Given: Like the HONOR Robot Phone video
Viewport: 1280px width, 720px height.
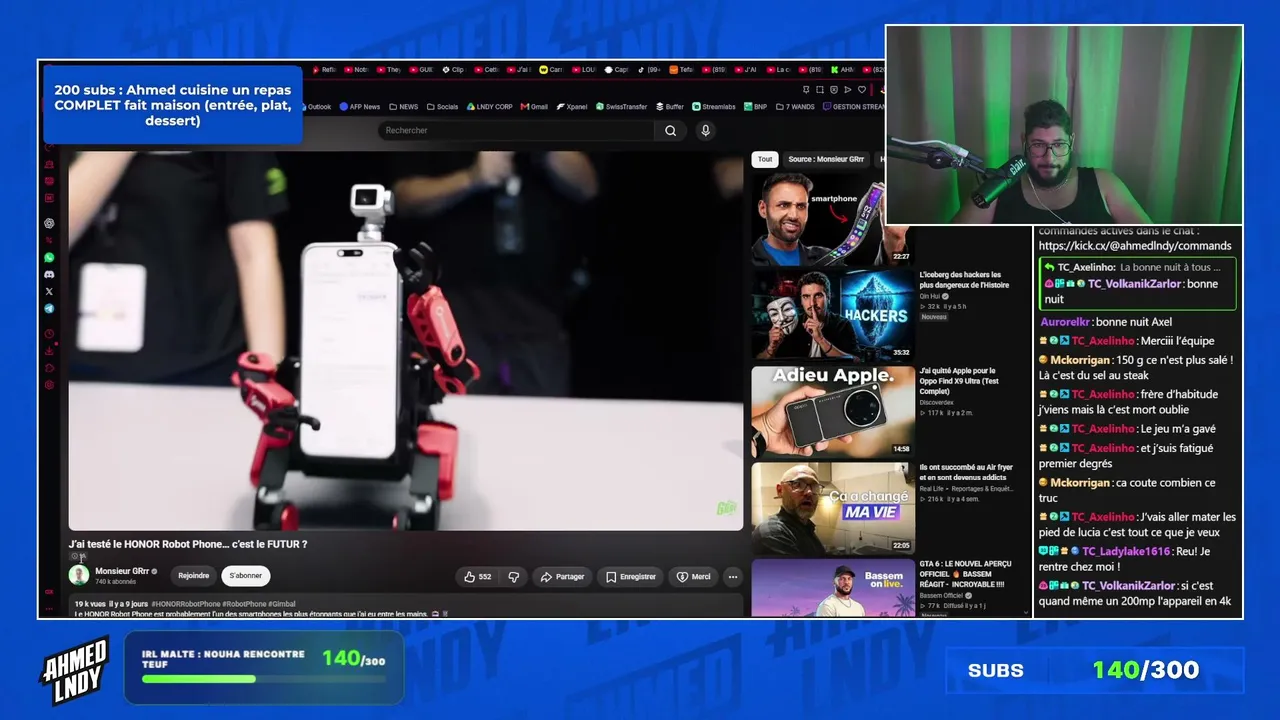Looking at the screenshot, I should [x=477, y=576].
